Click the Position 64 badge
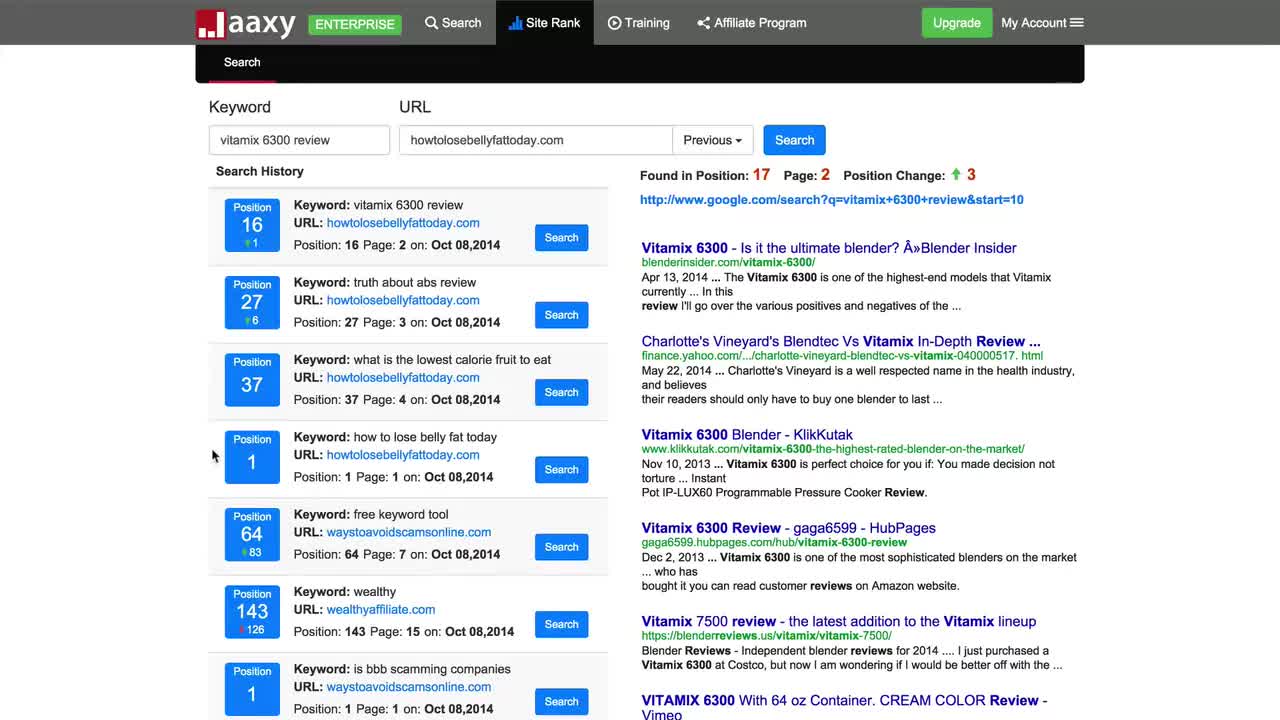 tap(252, 534)
